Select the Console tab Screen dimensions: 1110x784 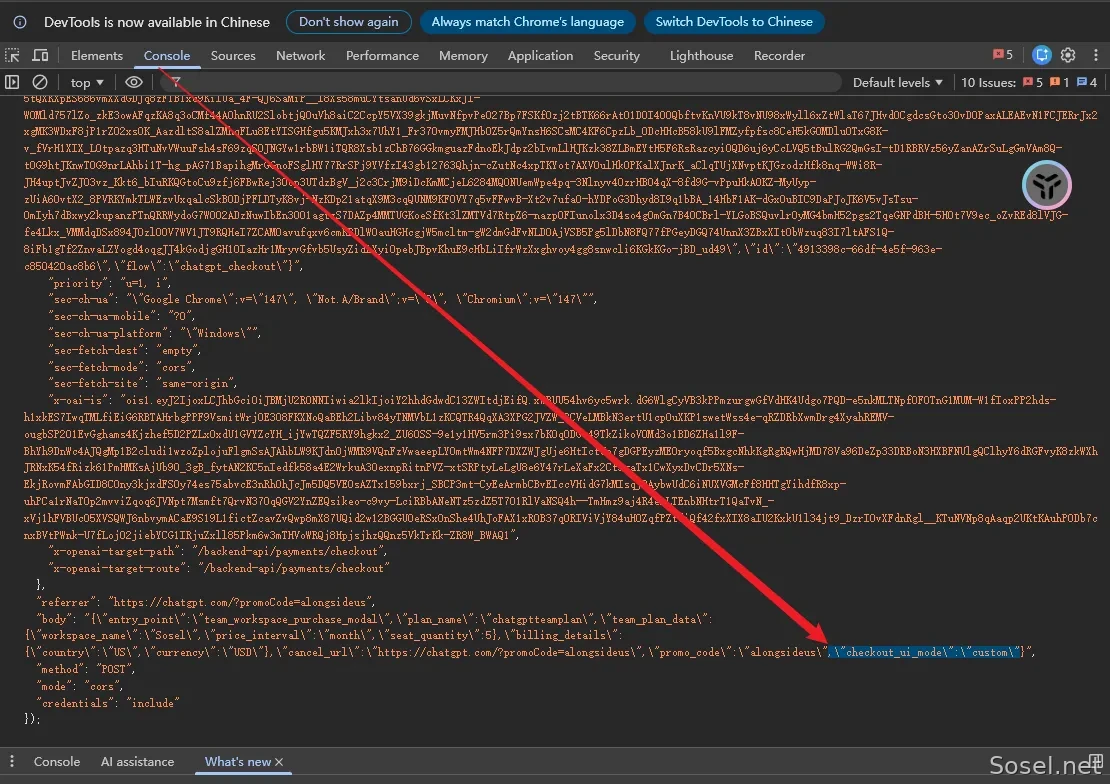pyautogui.click(x=166, y=55)
